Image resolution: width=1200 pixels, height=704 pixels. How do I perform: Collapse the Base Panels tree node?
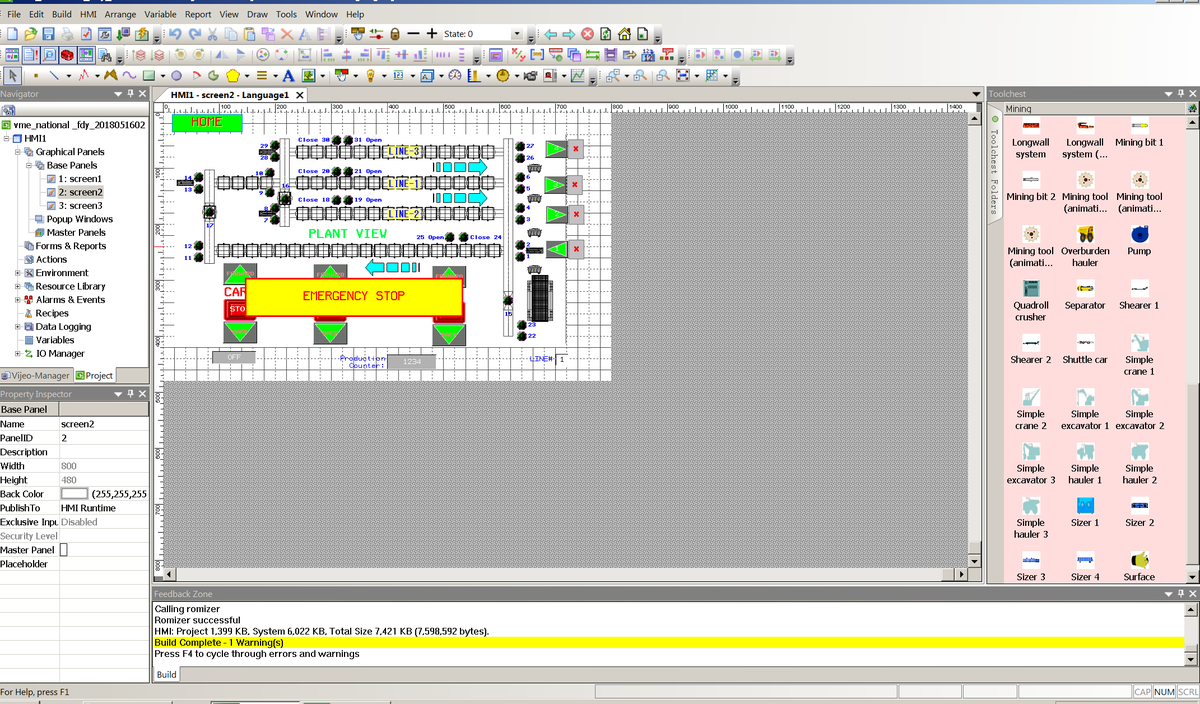click(x=29, y=165)
